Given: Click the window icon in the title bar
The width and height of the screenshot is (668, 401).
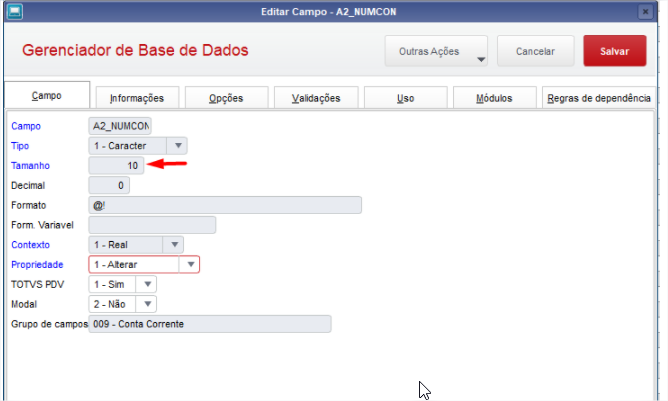Looking at the screenshot, I should [x=14, y=12].
